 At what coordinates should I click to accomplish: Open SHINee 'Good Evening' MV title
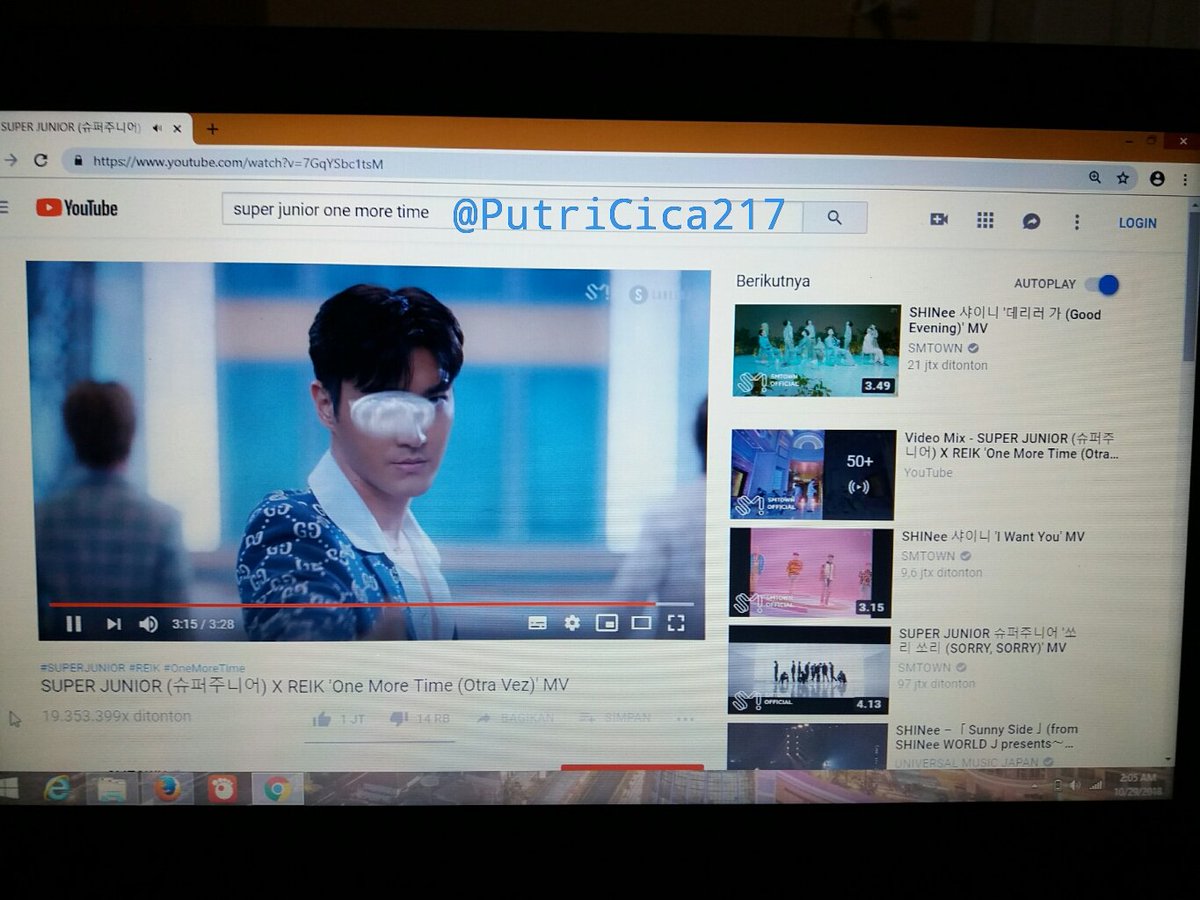[x=1004, y=321]
